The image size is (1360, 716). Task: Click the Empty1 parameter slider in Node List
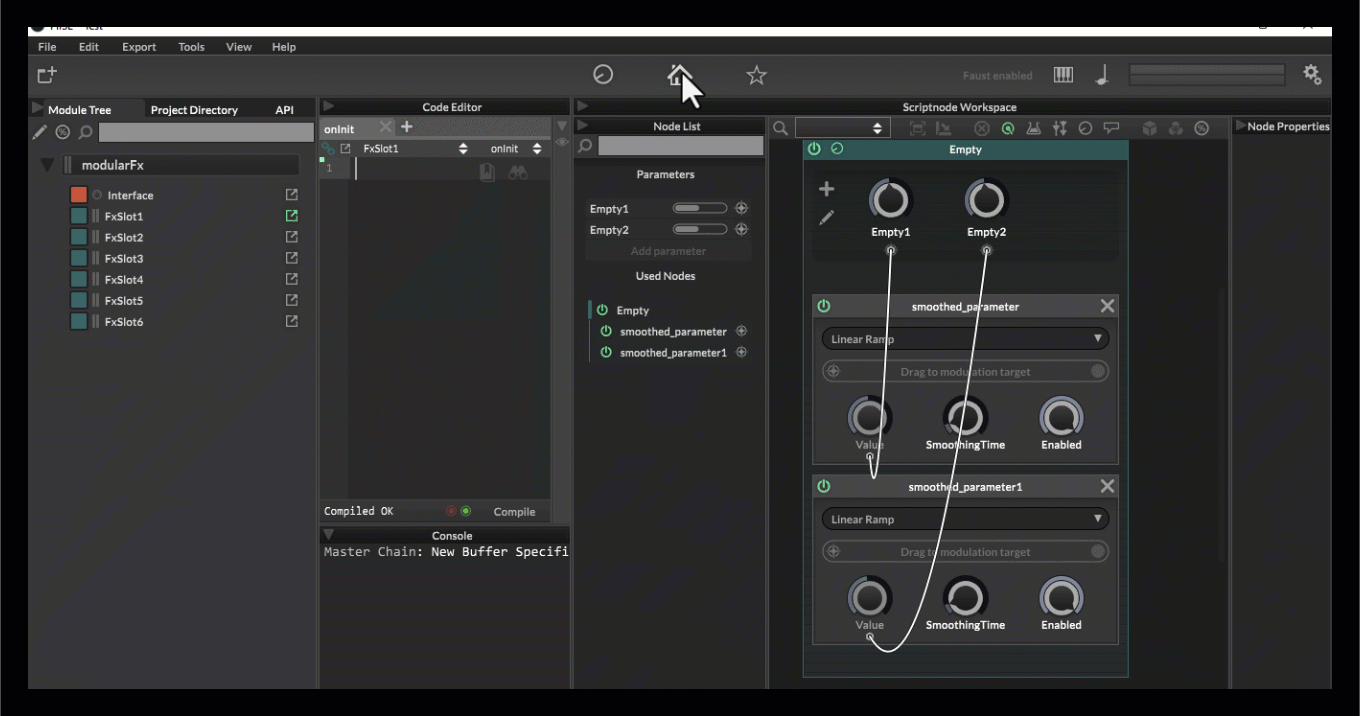pos(700,208)
